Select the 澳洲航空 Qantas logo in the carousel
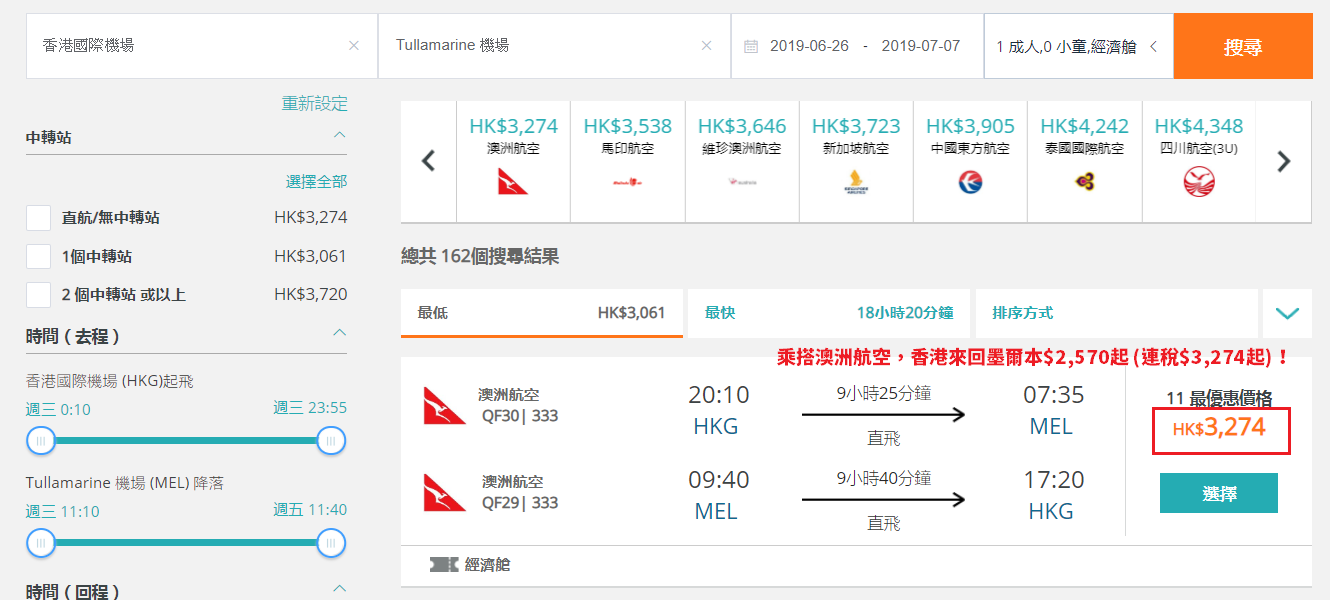This screenshot has width=1330, height=600. tap(513, 181)
